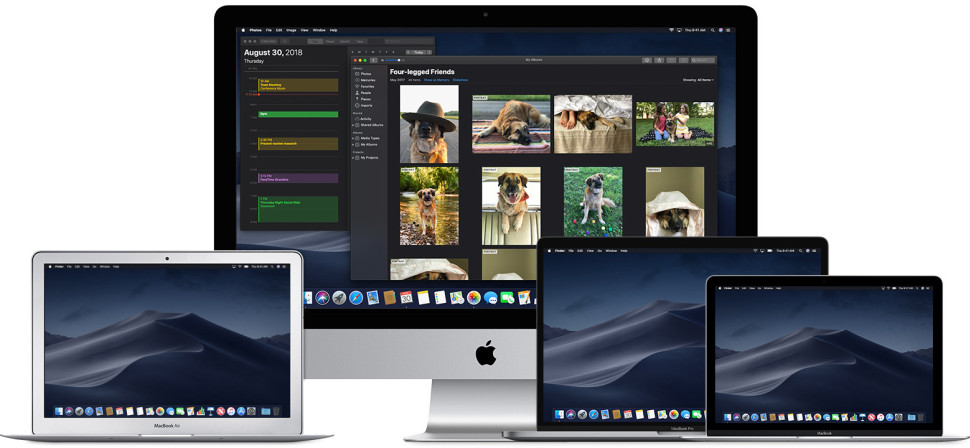The image size is (970, 448).
Task: Select photo of dog wearing hat
Action: pyautogui.click(x=429, y=124)
